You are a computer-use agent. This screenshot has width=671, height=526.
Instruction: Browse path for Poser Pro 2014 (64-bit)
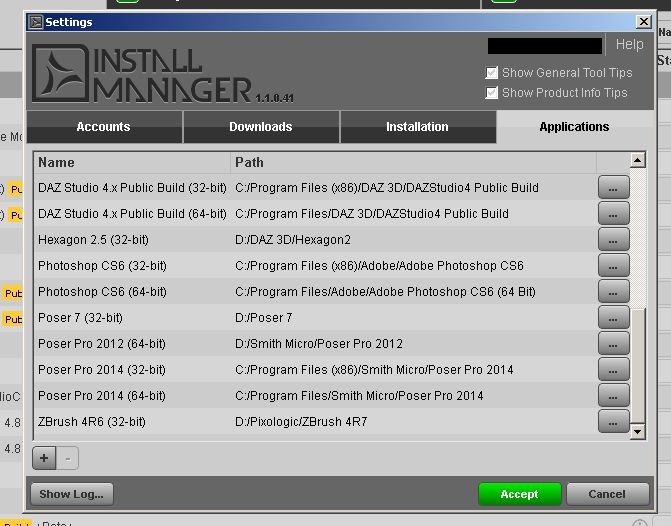point(614,396)
